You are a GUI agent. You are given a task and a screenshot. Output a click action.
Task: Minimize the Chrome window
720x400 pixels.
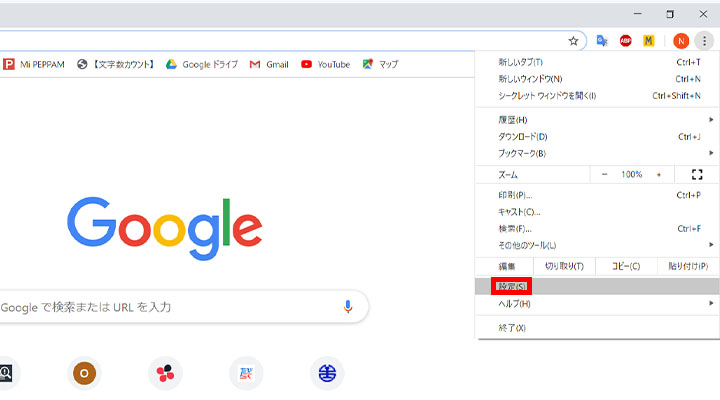click(x=637, y=14)
